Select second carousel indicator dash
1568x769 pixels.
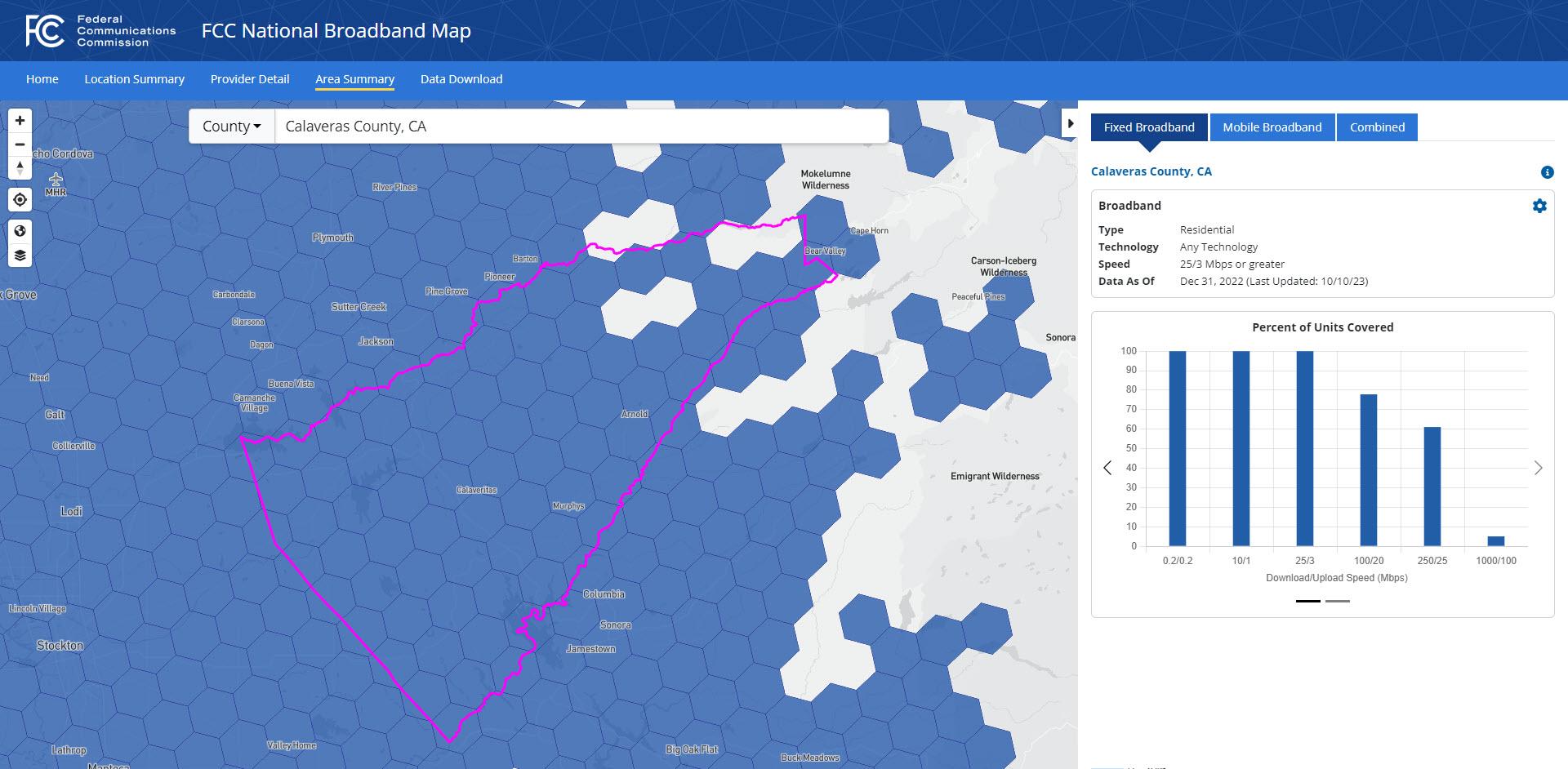click(1338, 601)
